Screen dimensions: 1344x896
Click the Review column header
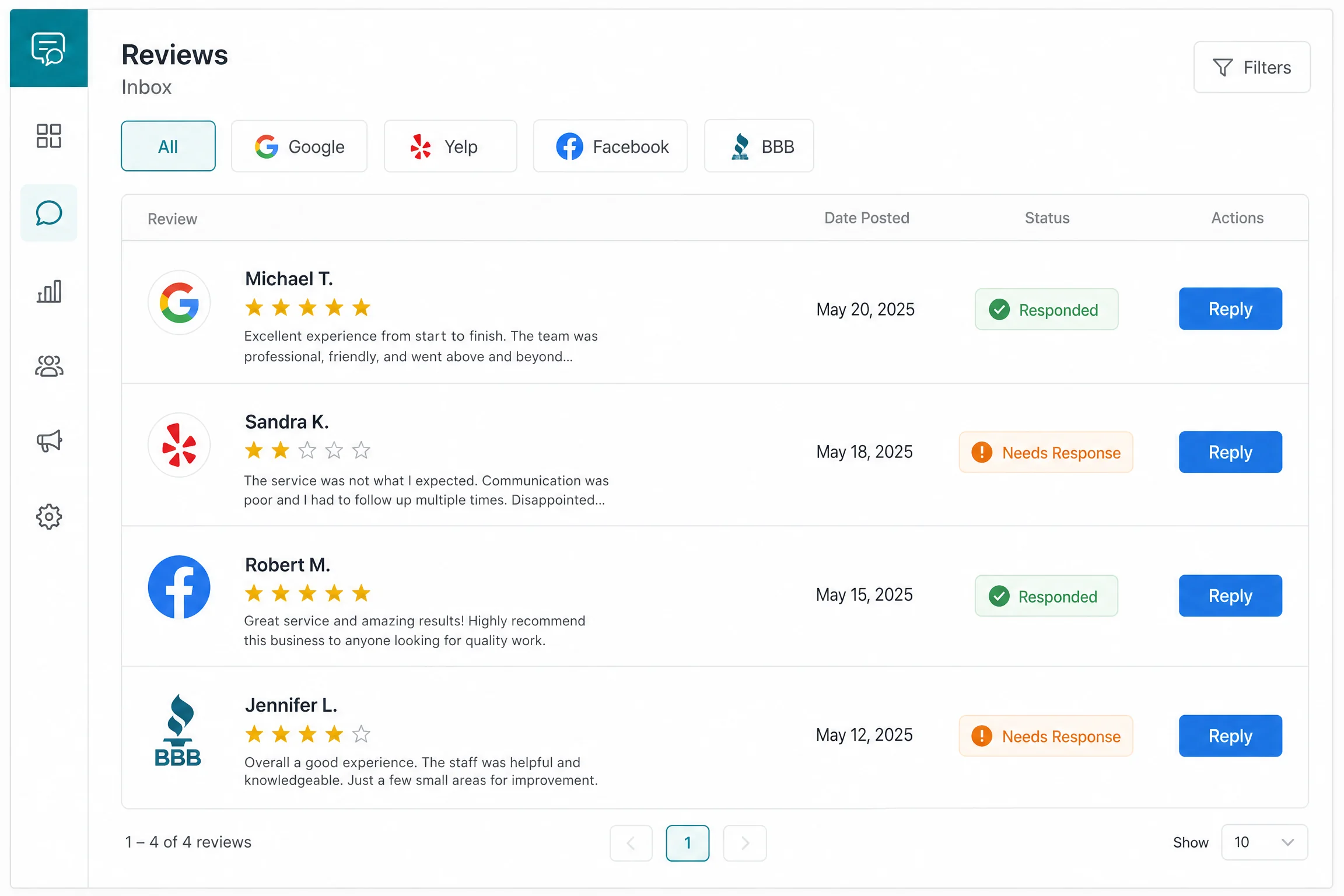pos(172,219)
